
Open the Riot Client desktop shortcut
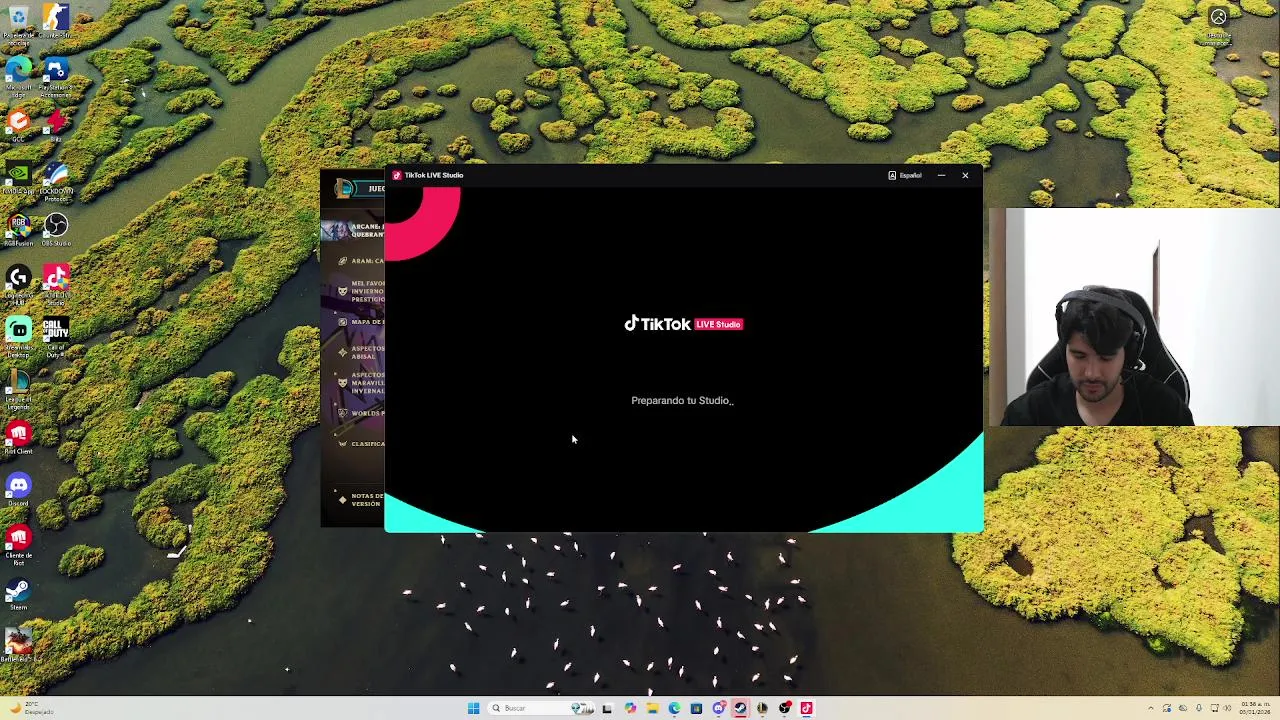(x=19, y=438)
